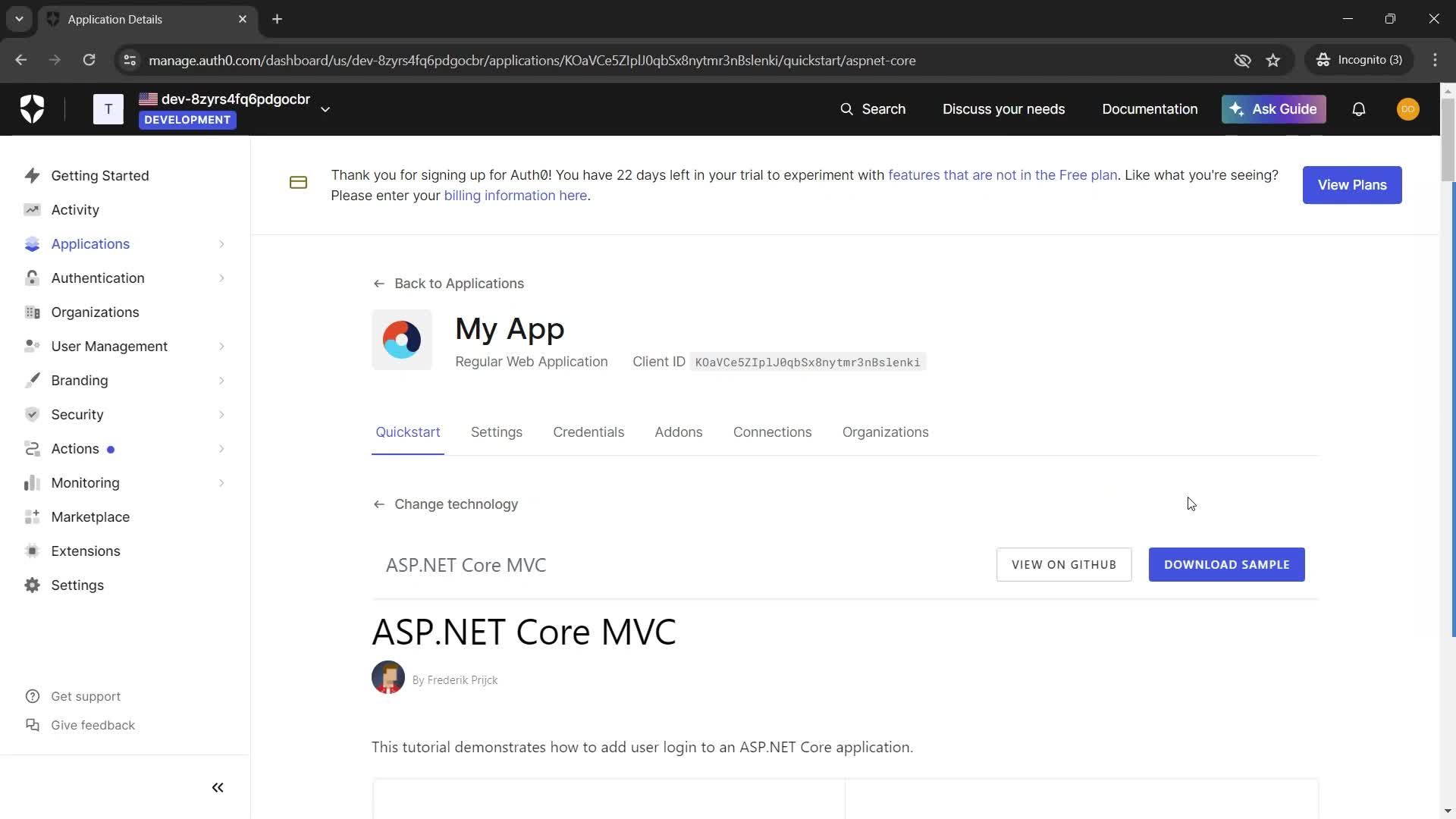Image resolution: width=1456 pixels, height=819 pixels.
Task: Open the Connections tab
Action: coord(772,432)
